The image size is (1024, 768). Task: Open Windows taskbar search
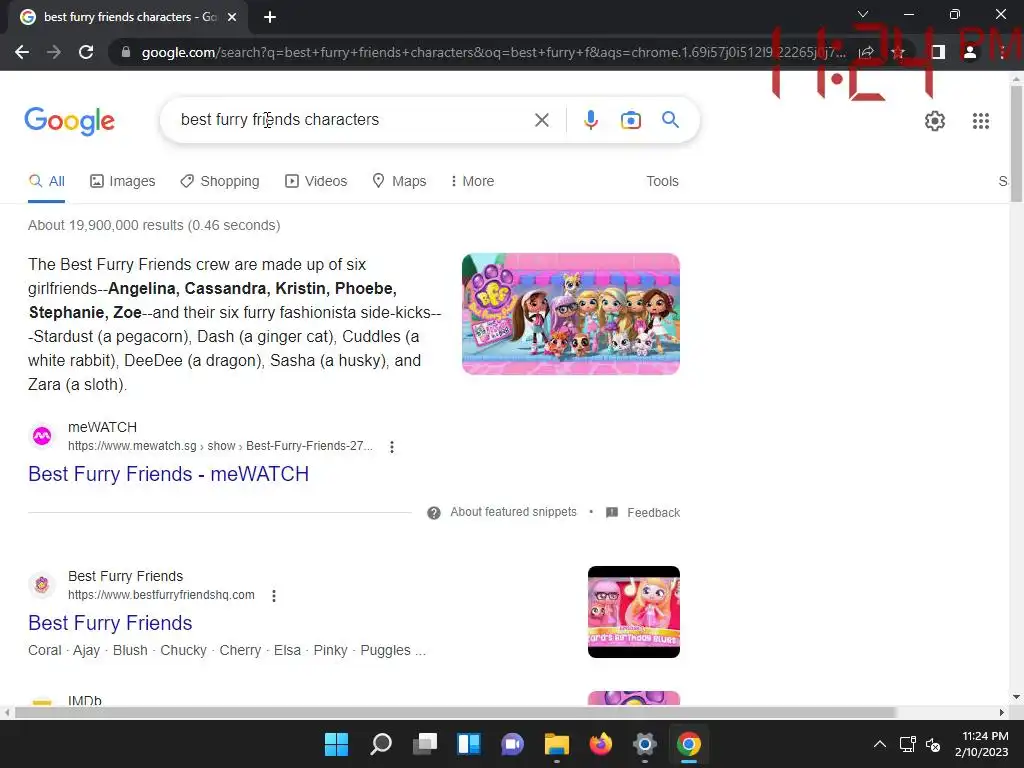[x=381, y=744]
